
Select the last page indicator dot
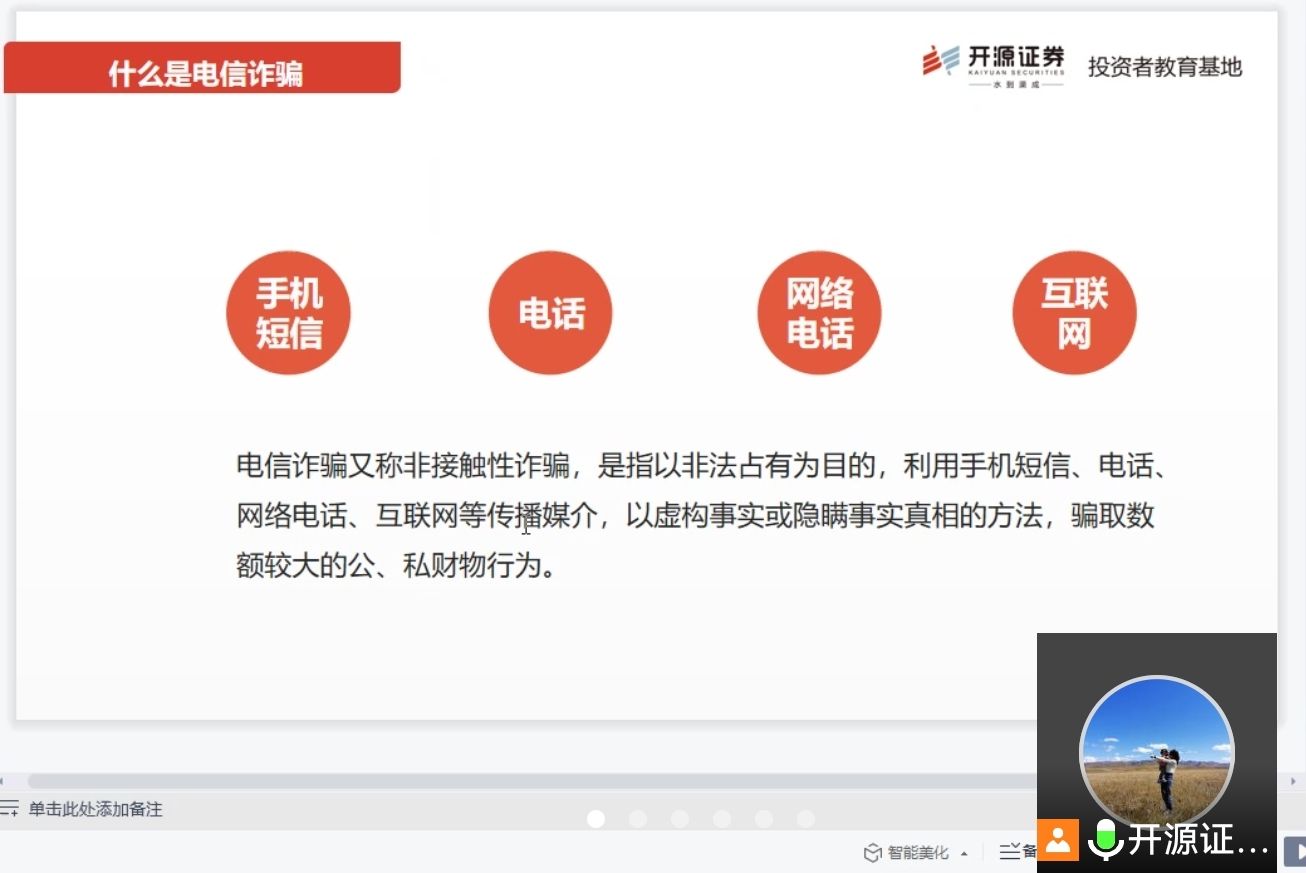[806, 819]
